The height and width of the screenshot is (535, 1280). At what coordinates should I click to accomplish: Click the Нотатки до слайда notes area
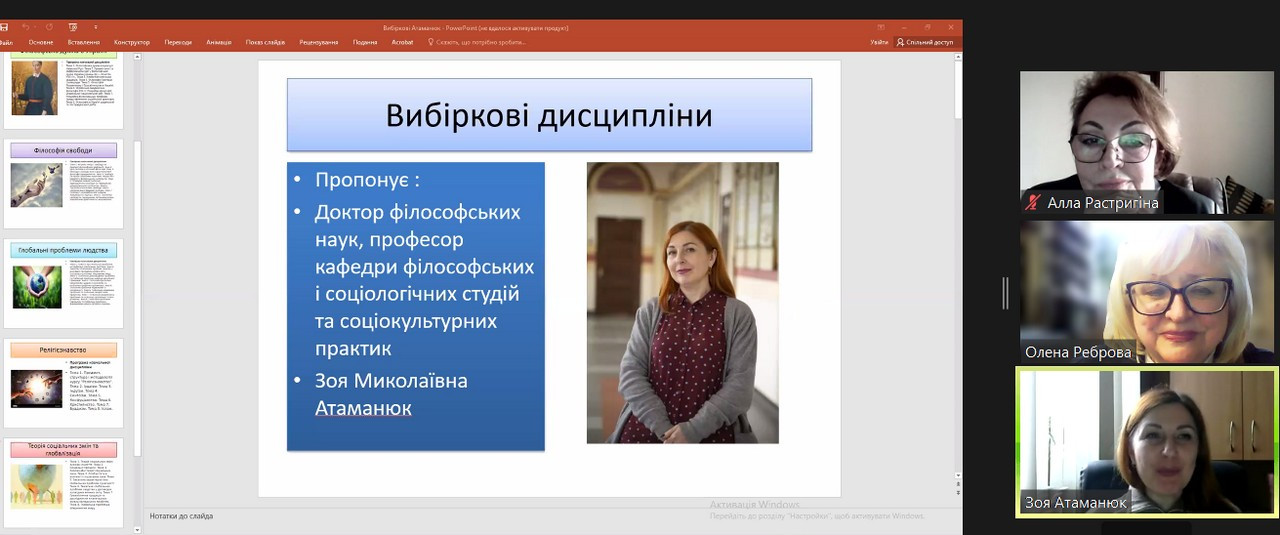181,516
